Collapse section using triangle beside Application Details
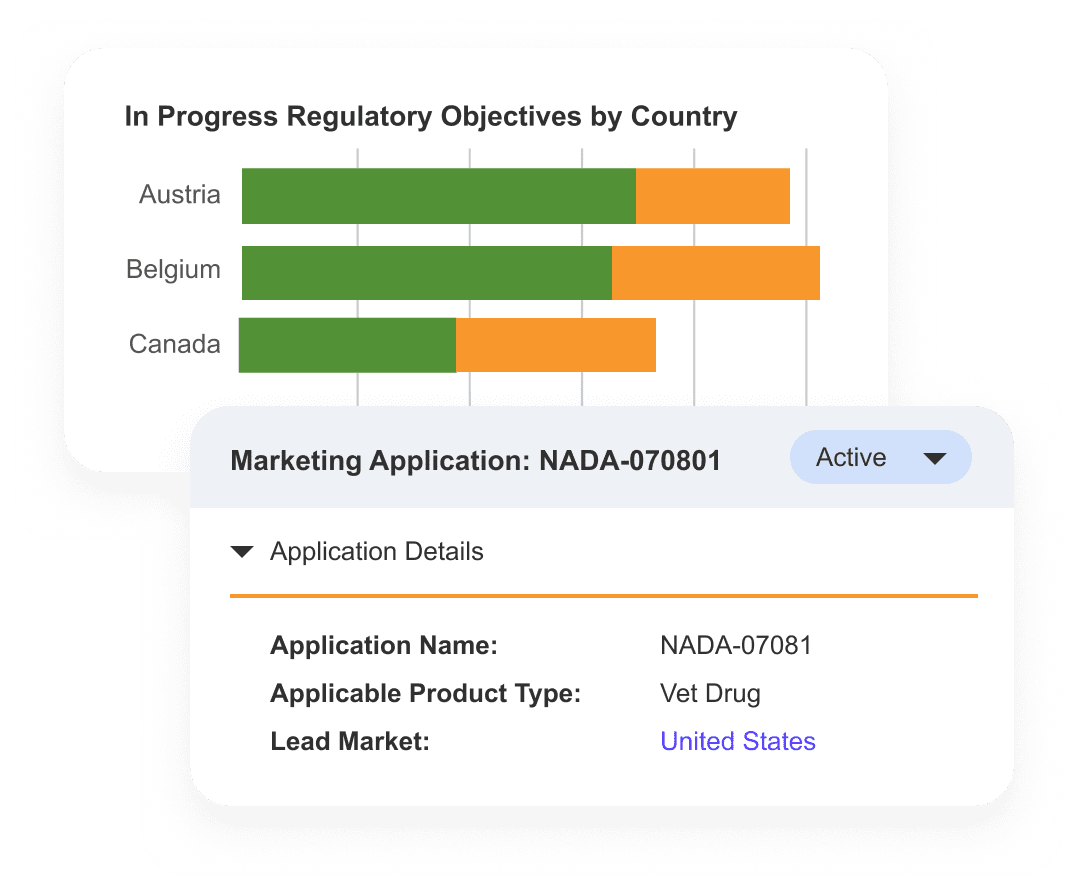 click(x=242, y=552)
